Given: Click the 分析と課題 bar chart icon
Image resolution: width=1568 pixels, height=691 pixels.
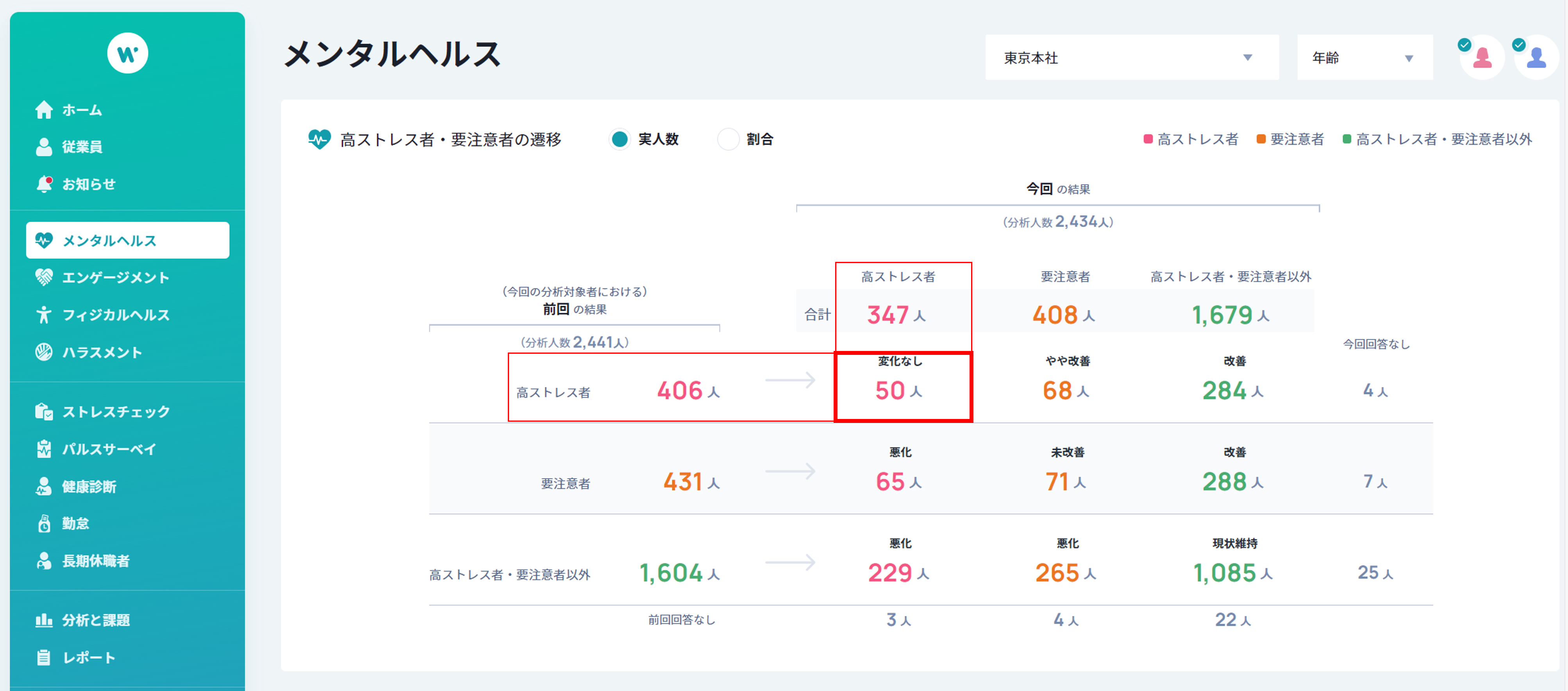Looking at the screenshot, I should (44, 620).
